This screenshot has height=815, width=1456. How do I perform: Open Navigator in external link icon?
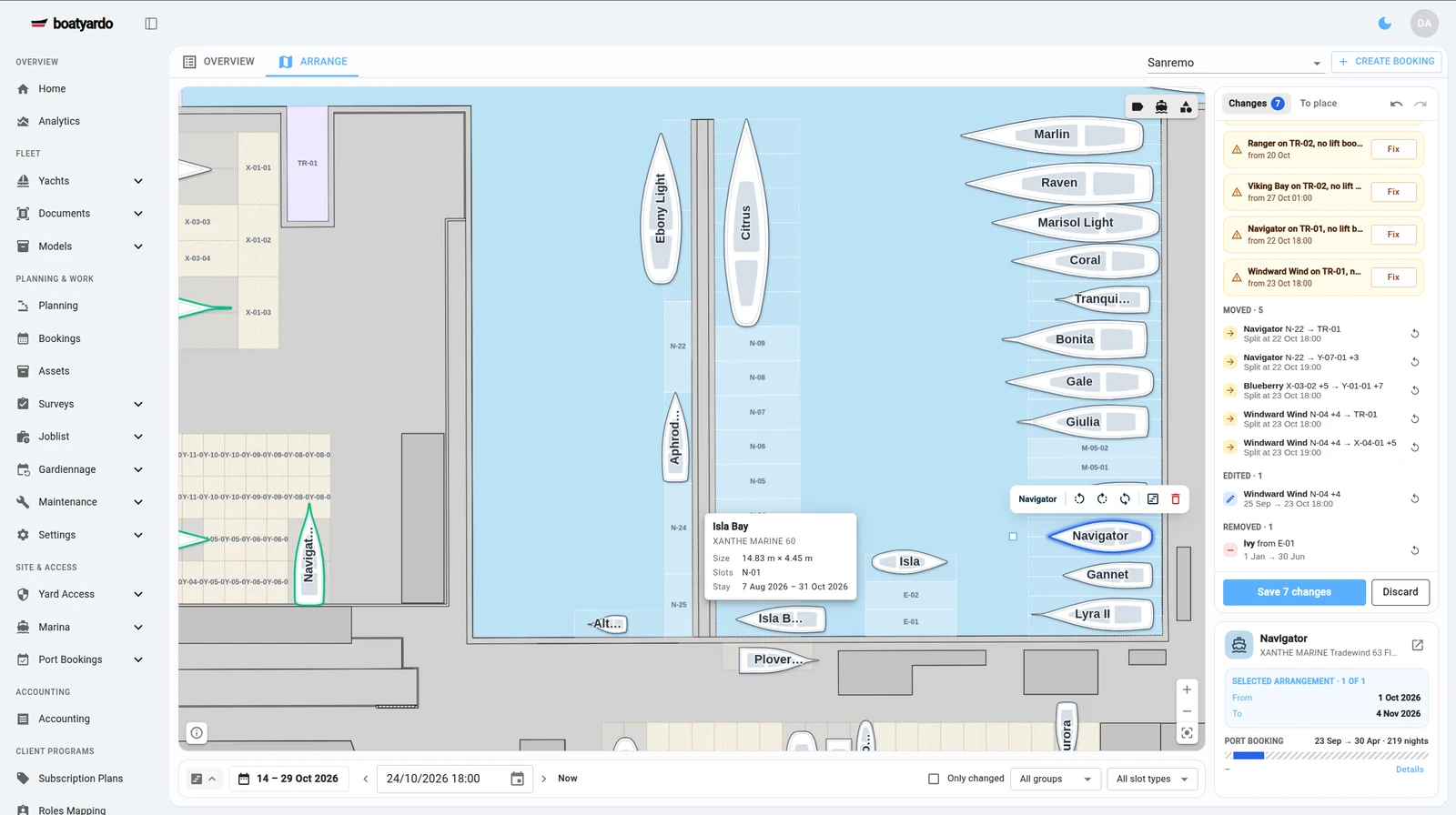[1417, 645]
